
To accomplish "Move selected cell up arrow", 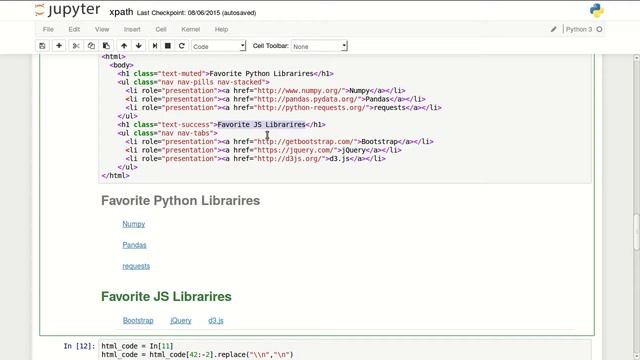I will [124, 46].
